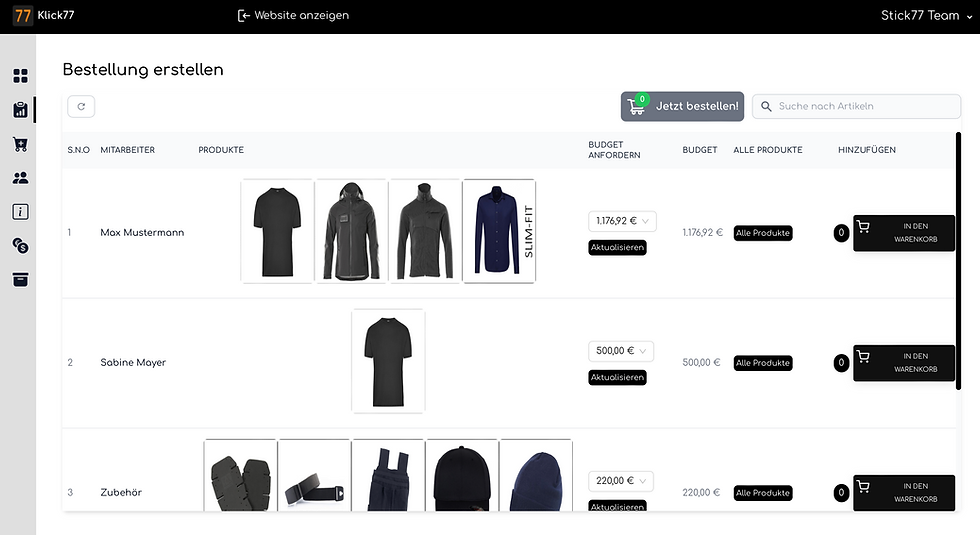Click Aktualisieren for Sabine Mayer
This screenshot has height=535, width=980.
tap(618, 378)
